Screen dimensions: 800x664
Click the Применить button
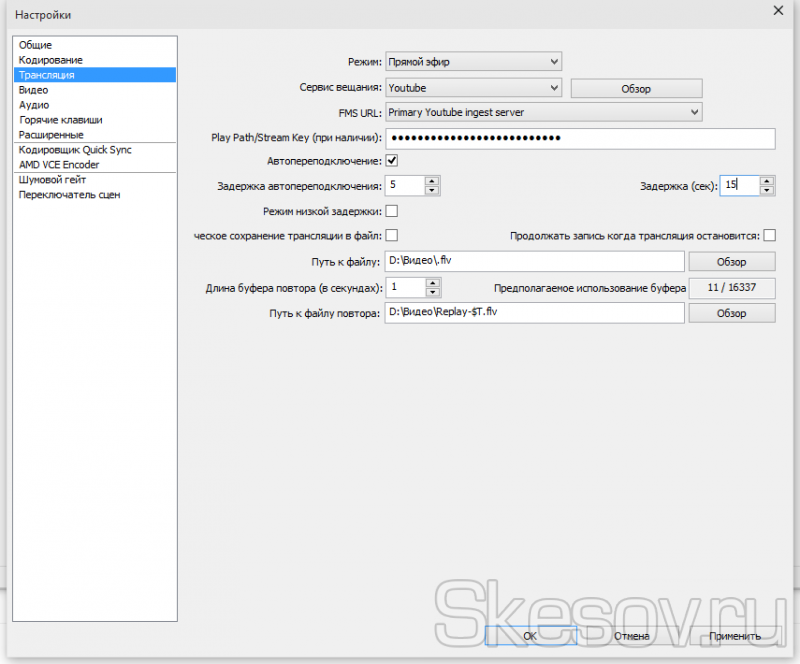point(735,636)
